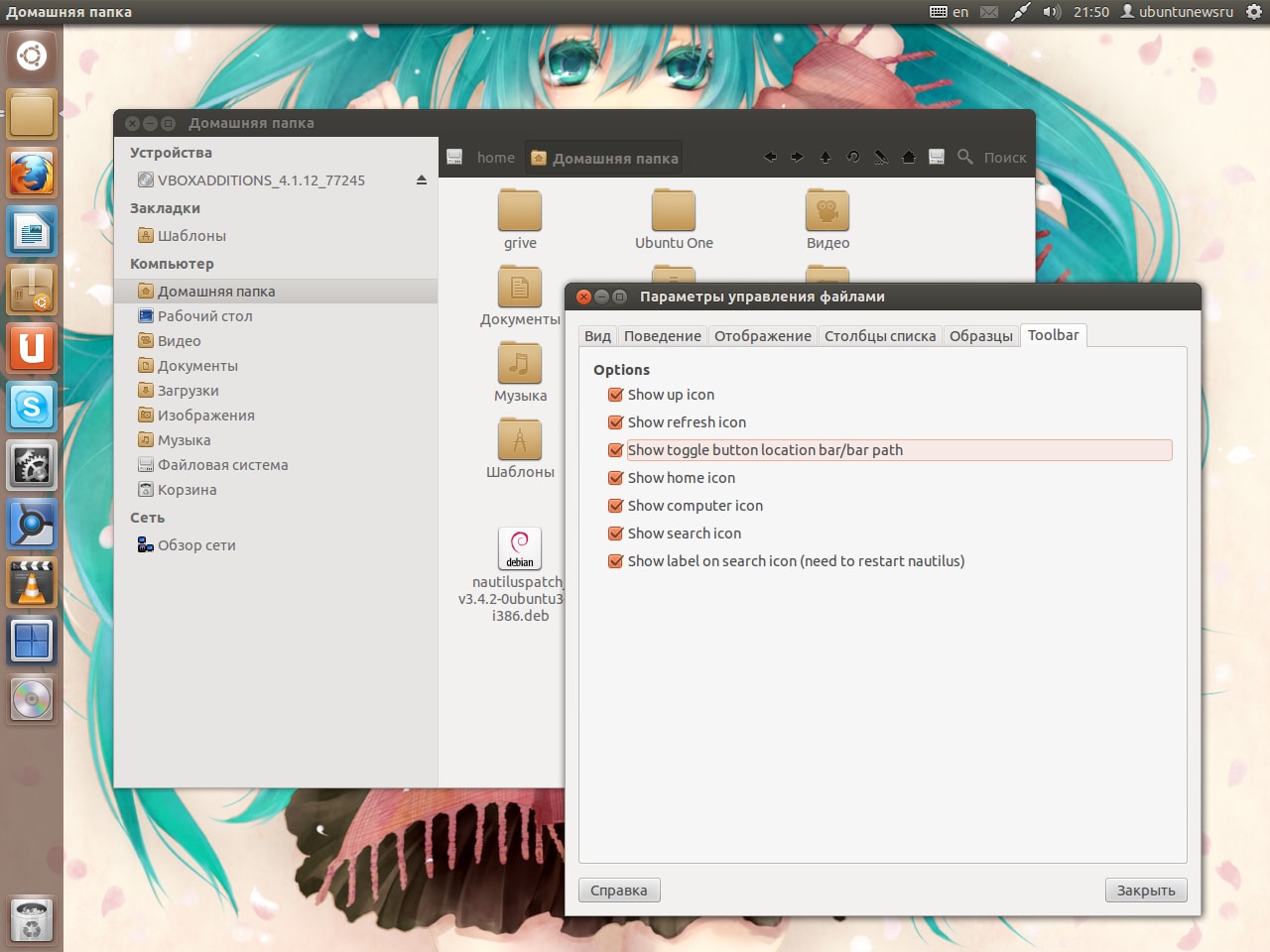Open the Столбцы списка tab
This screenshot has height=952, width=1270.
pos(880,336)
